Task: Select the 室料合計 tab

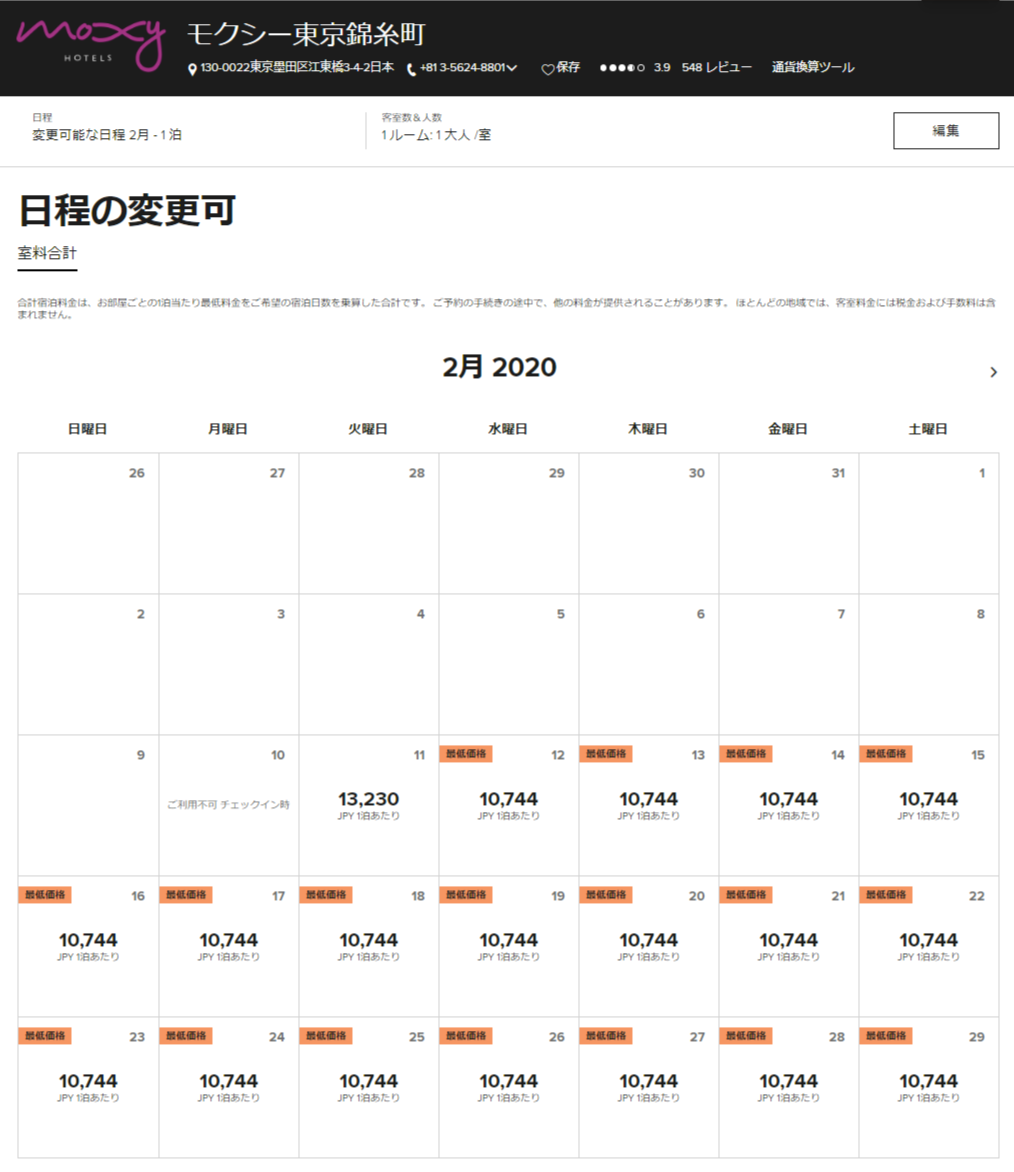Action: [x=47, y=253]
